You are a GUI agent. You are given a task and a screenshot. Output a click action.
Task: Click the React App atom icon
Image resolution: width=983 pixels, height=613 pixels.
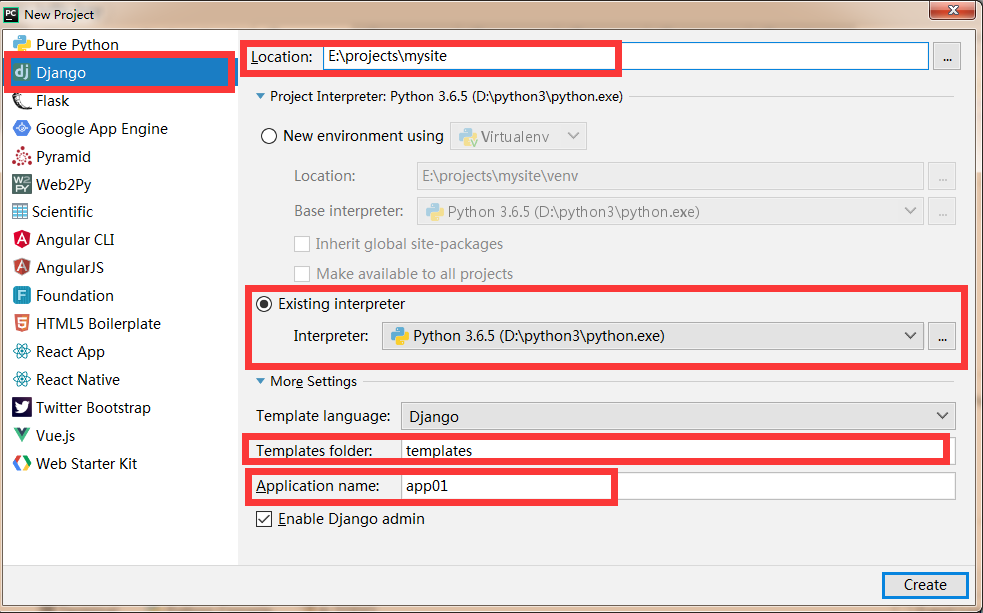(x=22, y=351)
